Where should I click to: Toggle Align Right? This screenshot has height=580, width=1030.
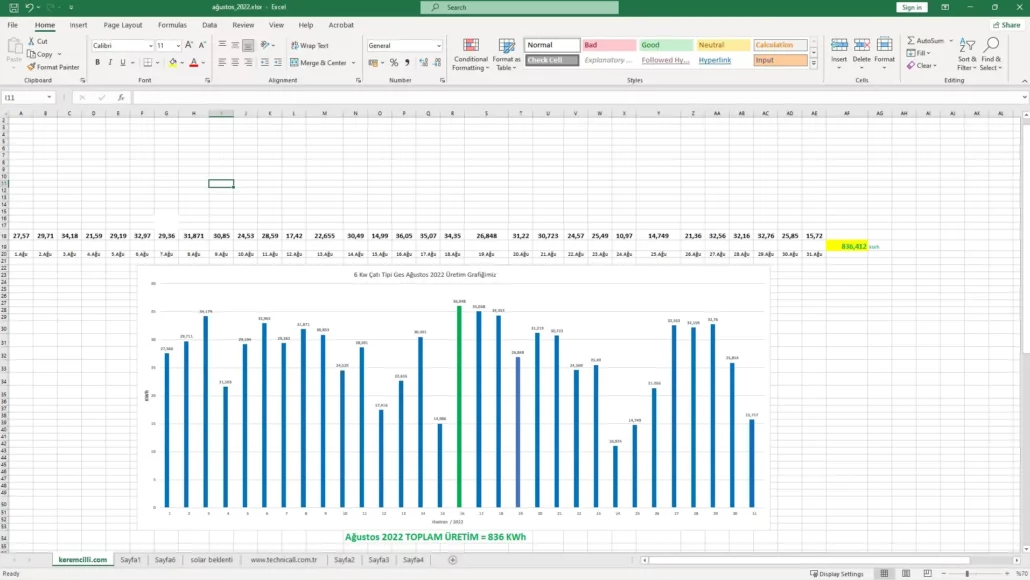point(248,62)
